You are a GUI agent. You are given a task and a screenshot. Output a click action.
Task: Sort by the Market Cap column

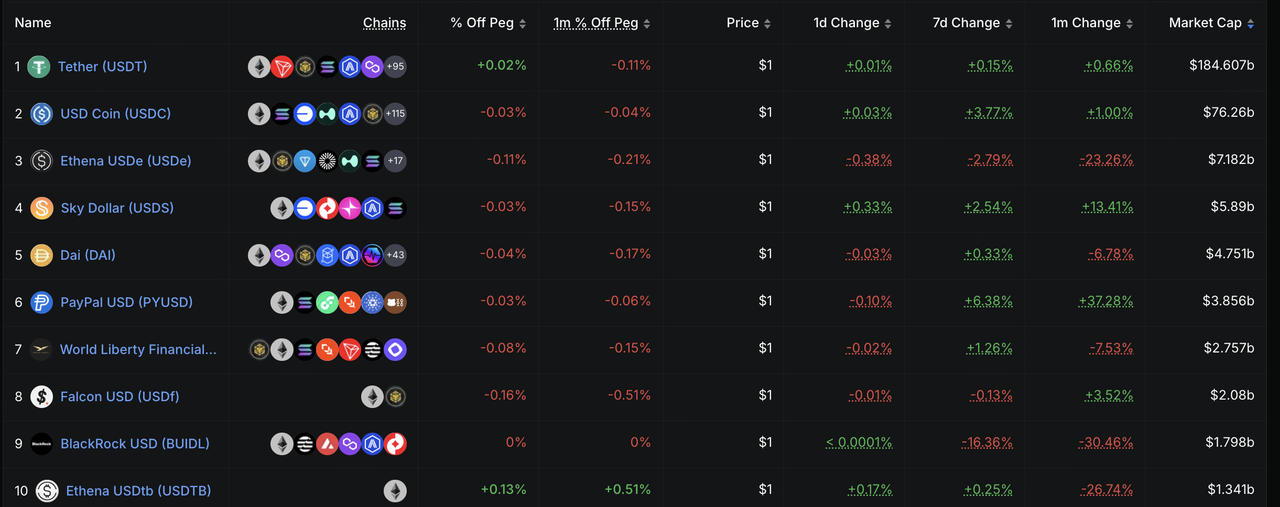(x=1211, y=23)
